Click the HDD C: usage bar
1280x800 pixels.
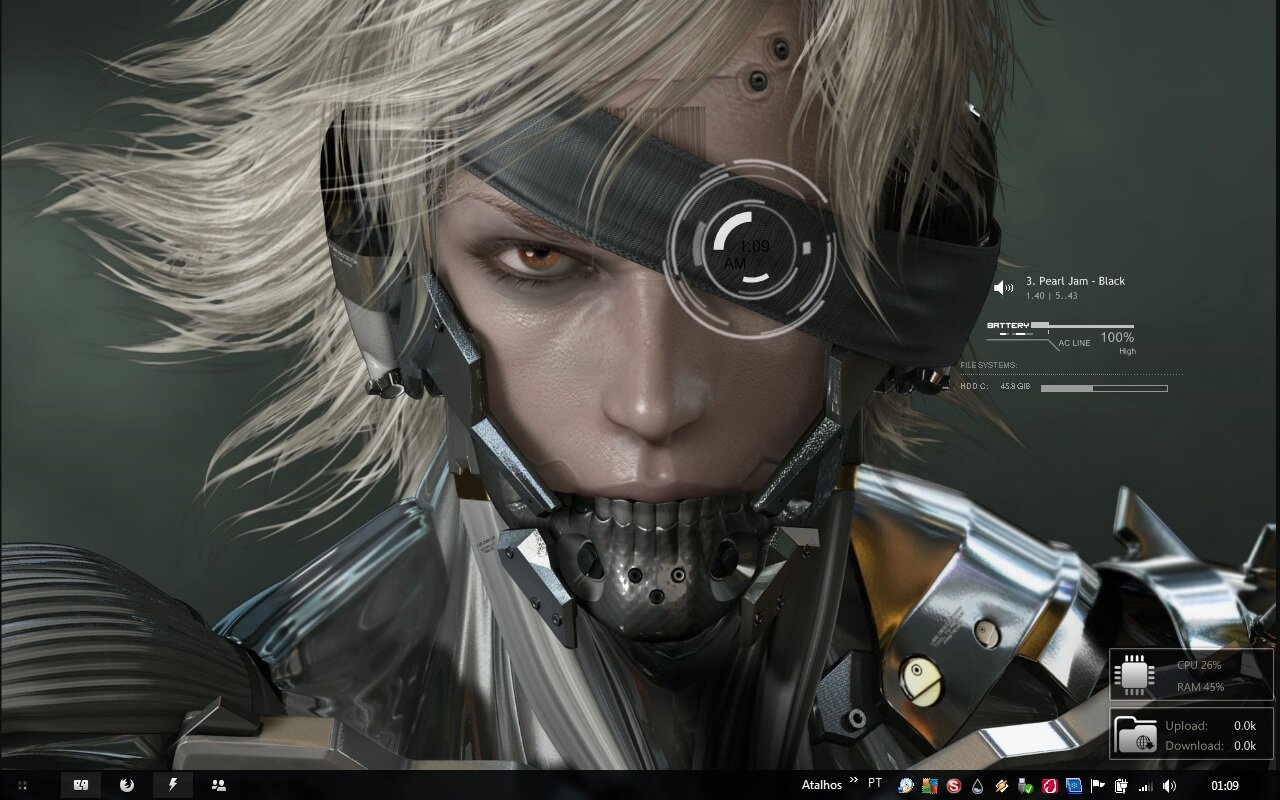coord(1104,388)
